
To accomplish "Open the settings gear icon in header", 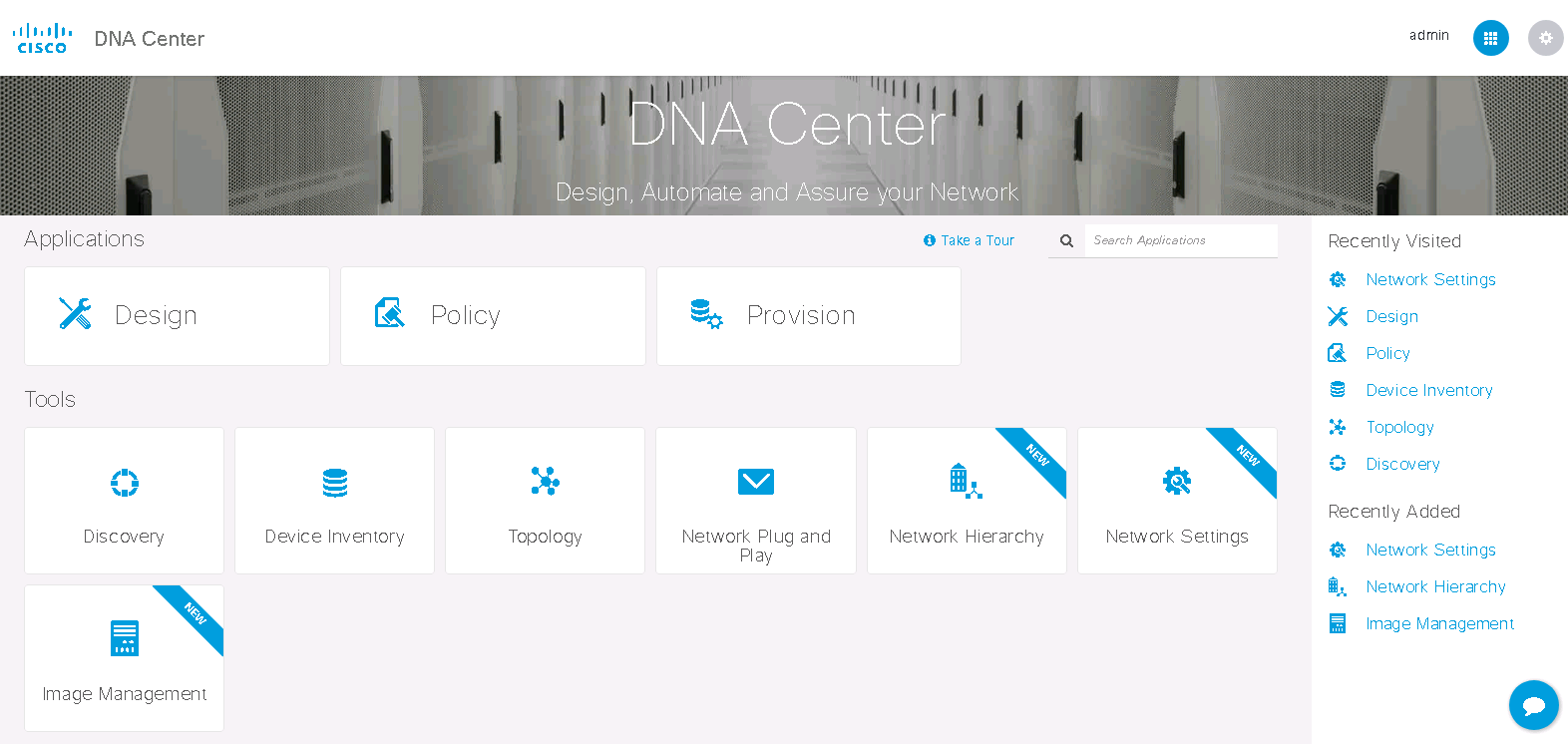I will [x=1545, y=38].
